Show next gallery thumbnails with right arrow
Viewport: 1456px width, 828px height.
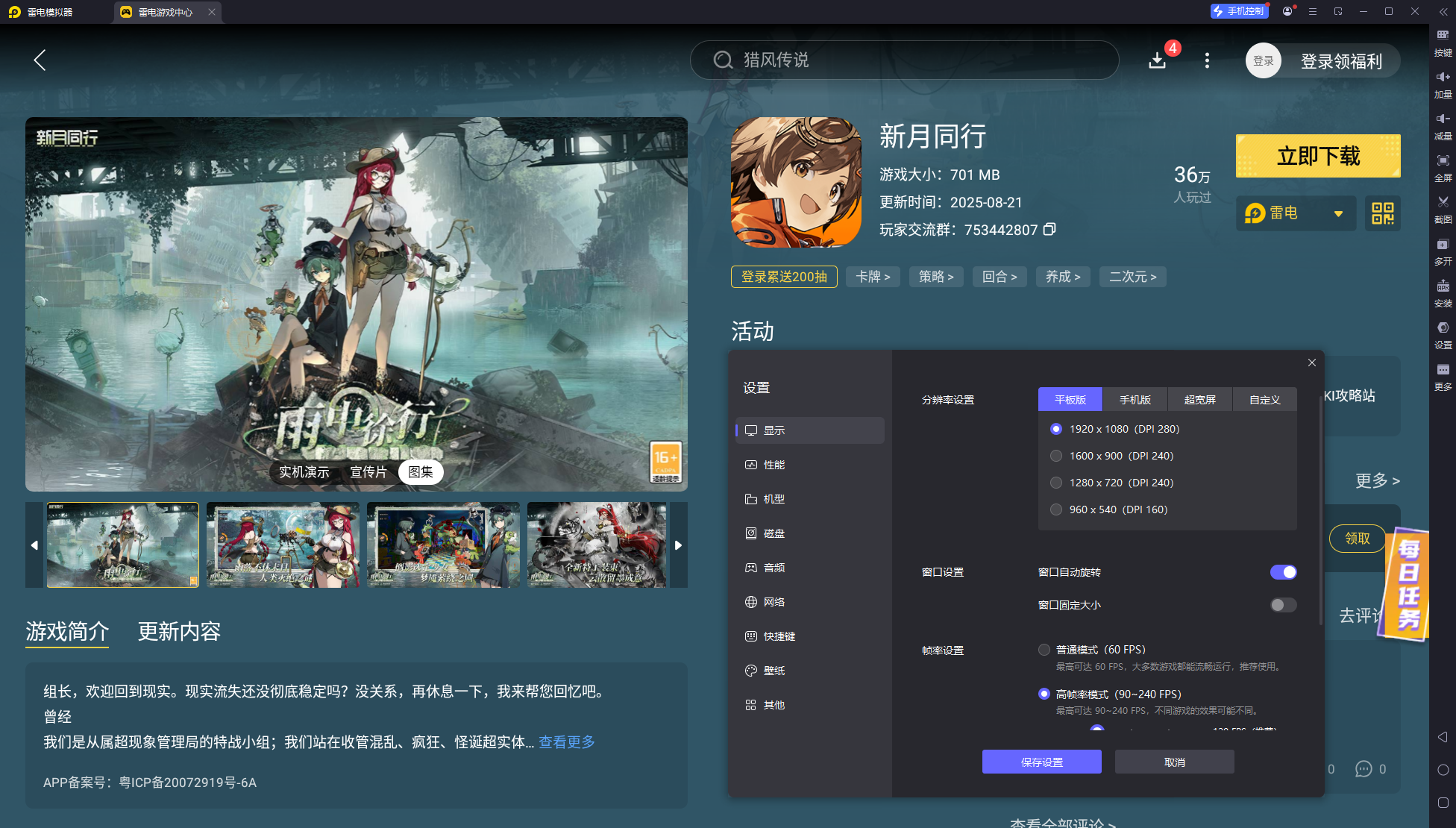[x=678, y=545]
